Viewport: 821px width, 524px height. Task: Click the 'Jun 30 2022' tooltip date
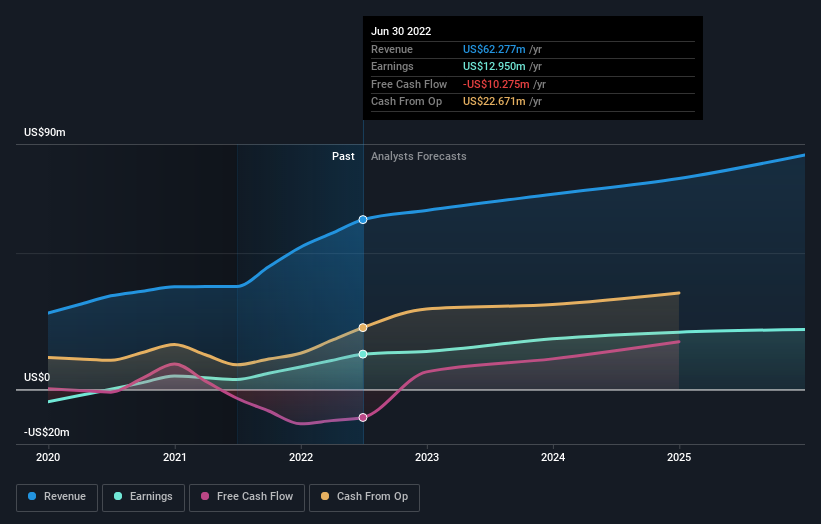401,31
